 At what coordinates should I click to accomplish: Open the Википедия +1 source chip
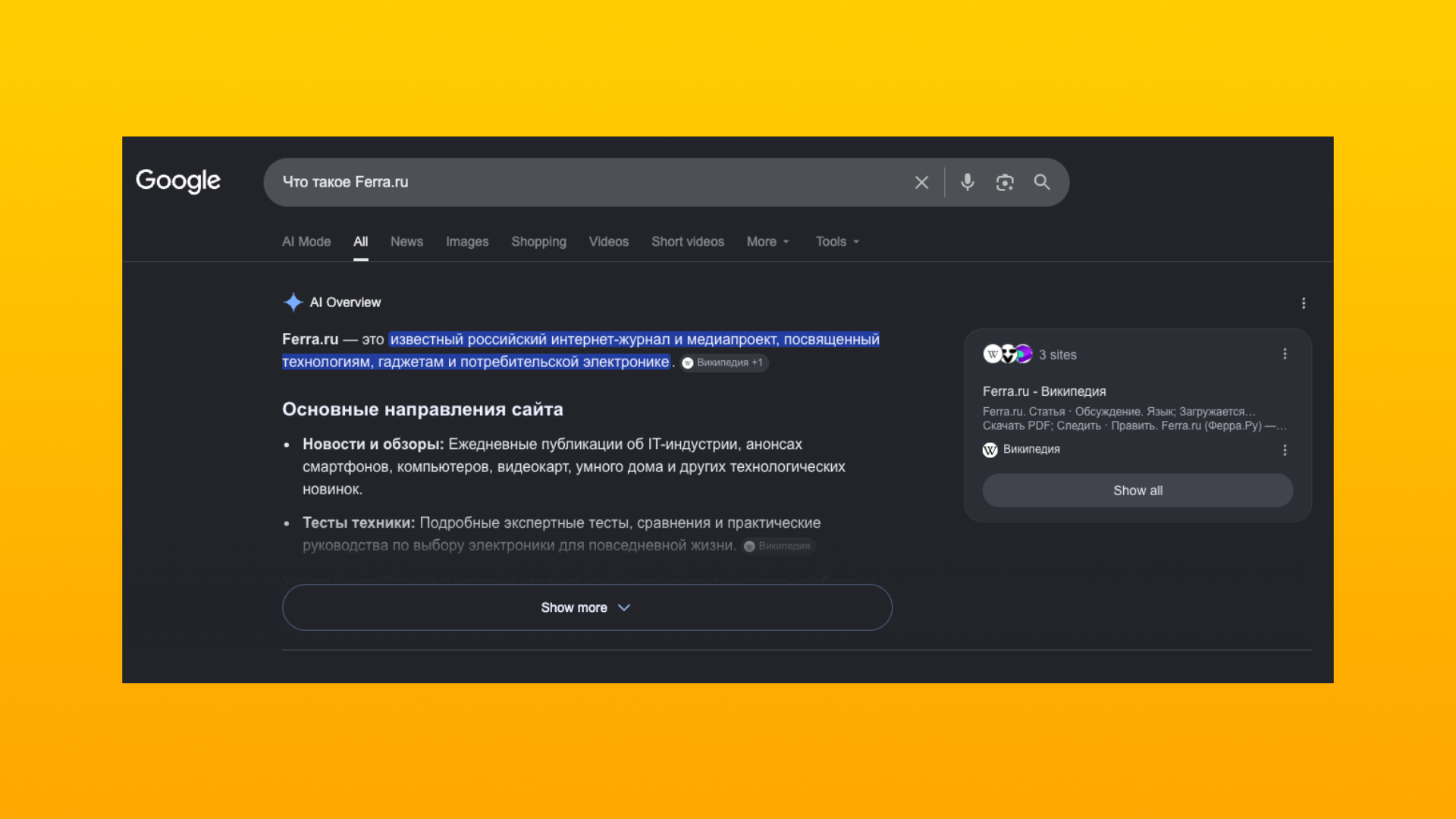click(x=724, y=362)
